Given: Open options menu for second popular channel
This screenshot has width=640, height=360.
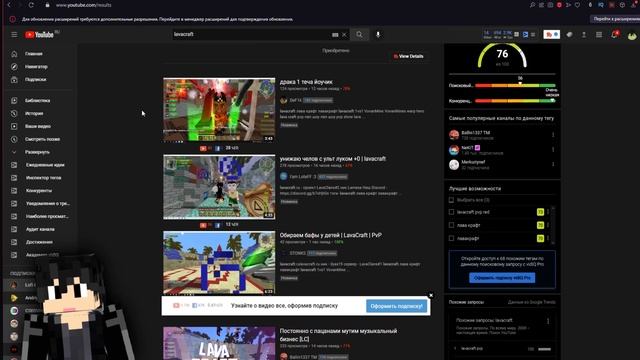Looking at the screenshot, I should 553,150.
